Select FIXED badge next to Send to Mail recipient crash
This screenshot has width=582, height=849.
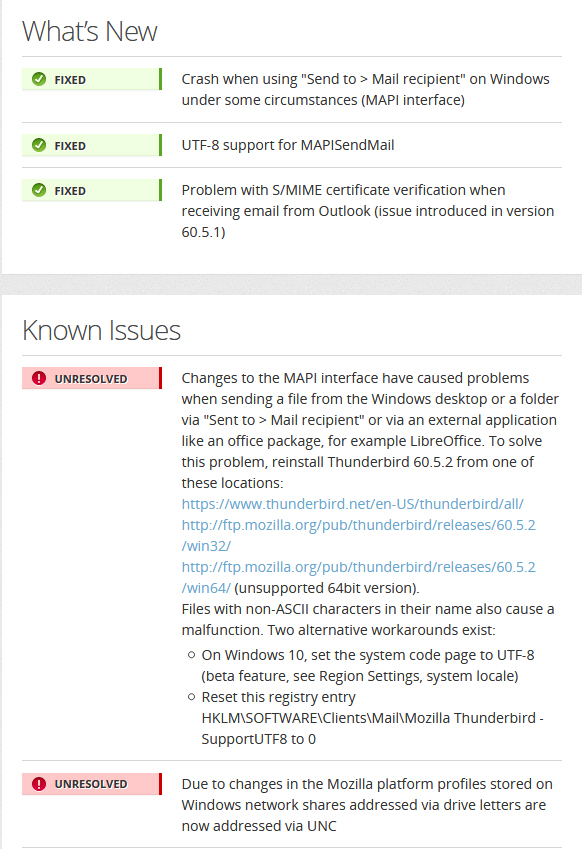[x=92, y=79]
